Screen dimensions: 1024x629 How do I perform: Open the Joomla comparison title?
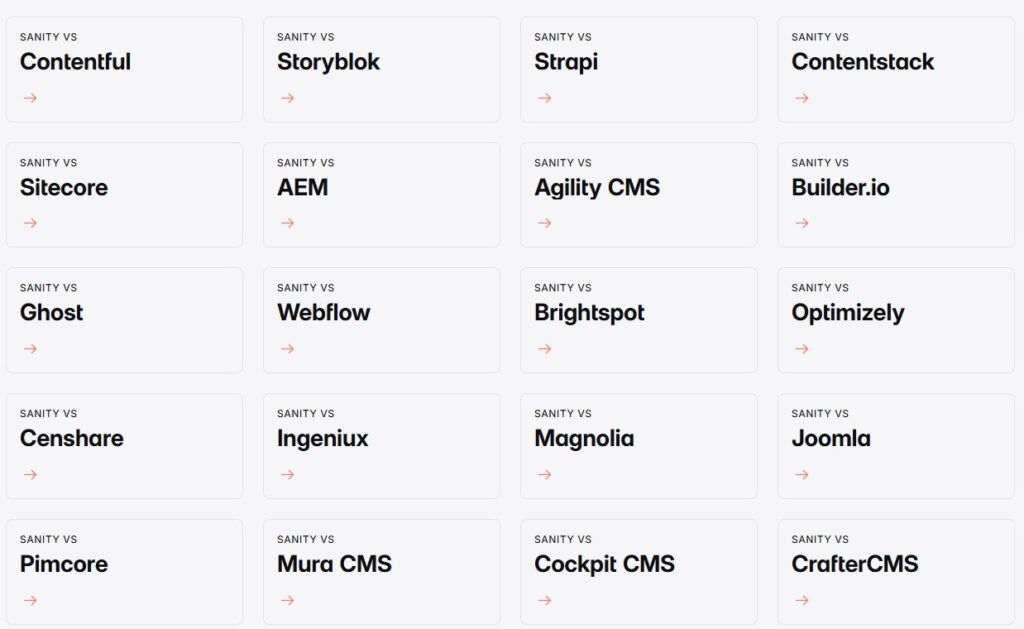[831, 438]
